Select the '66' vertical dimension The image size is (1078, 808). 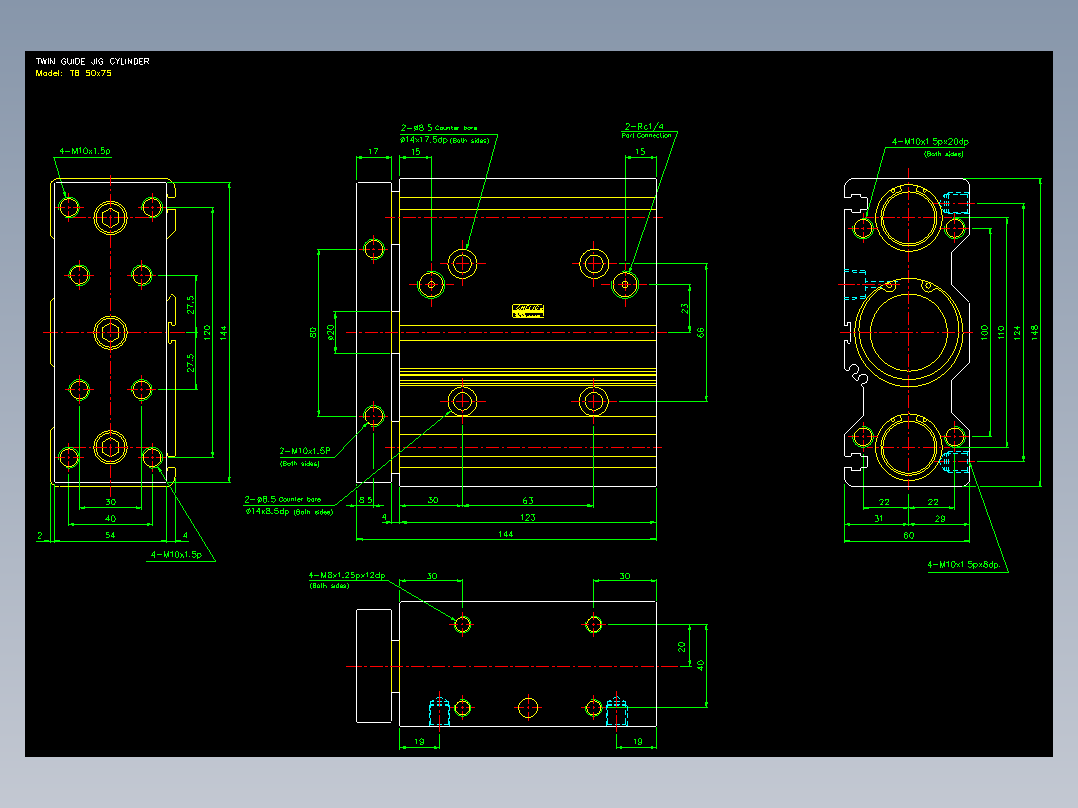click(701, 332)
